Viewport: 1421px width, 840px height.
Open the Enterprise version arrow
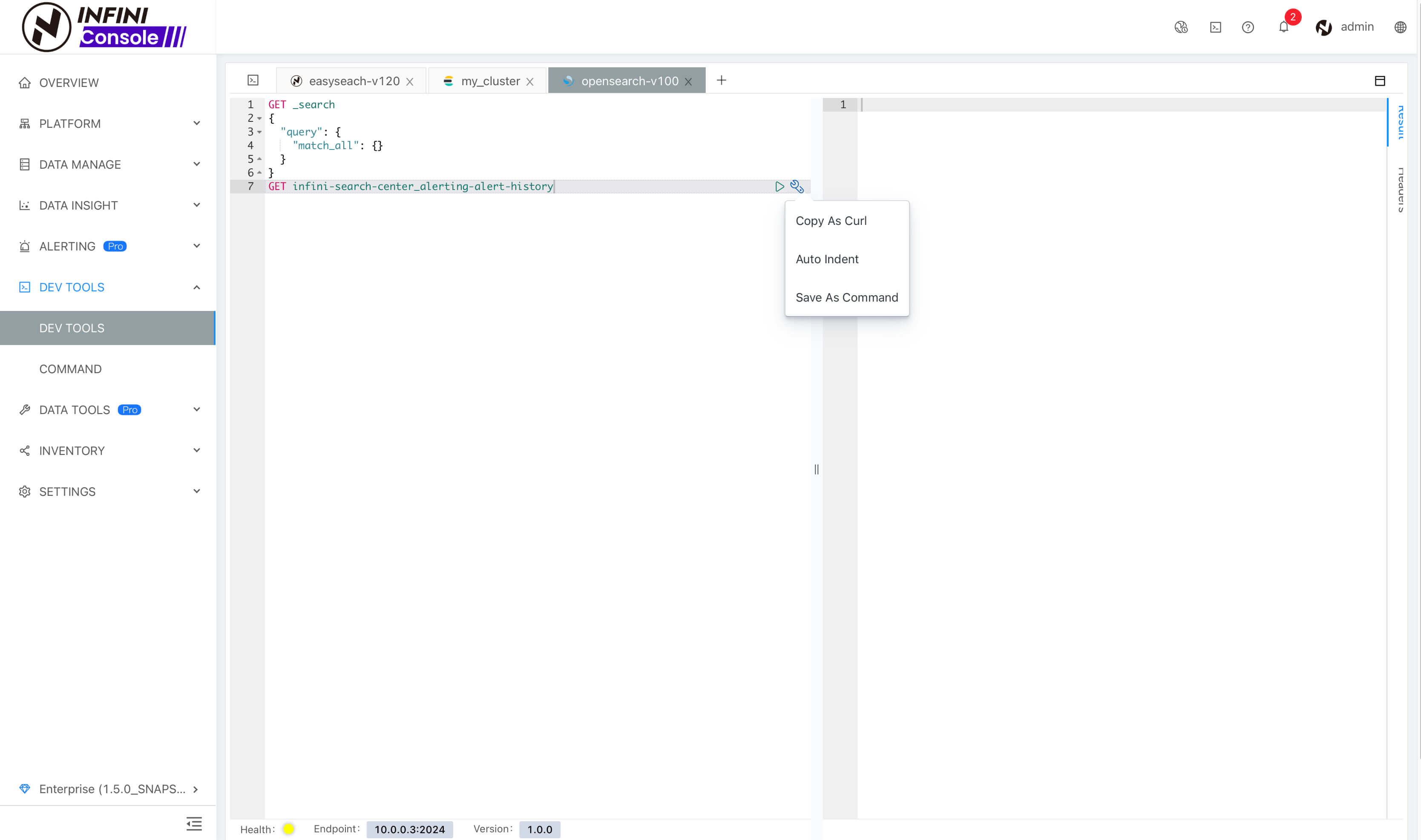(x=195, y=789)
